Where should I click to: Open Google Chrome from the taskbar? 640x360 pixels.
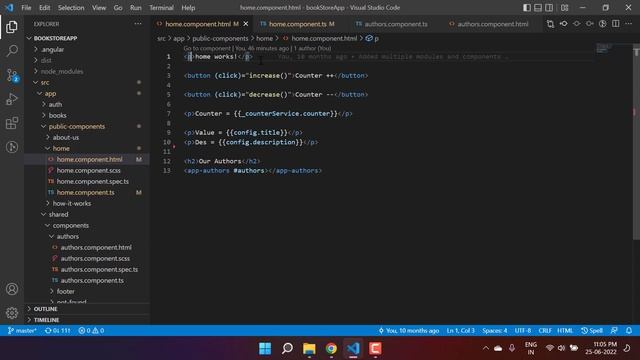coord(331,349)
